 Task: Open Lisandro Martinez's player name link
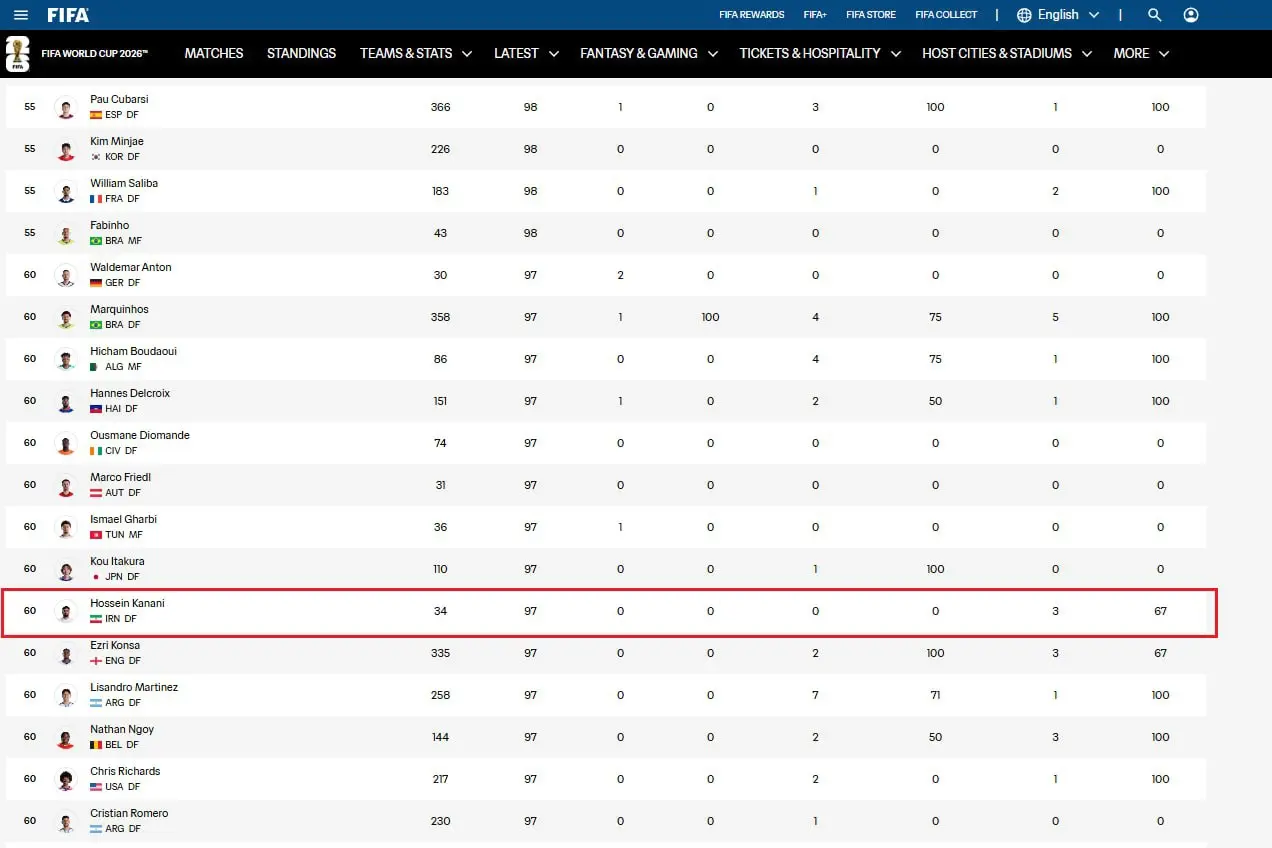134,687
